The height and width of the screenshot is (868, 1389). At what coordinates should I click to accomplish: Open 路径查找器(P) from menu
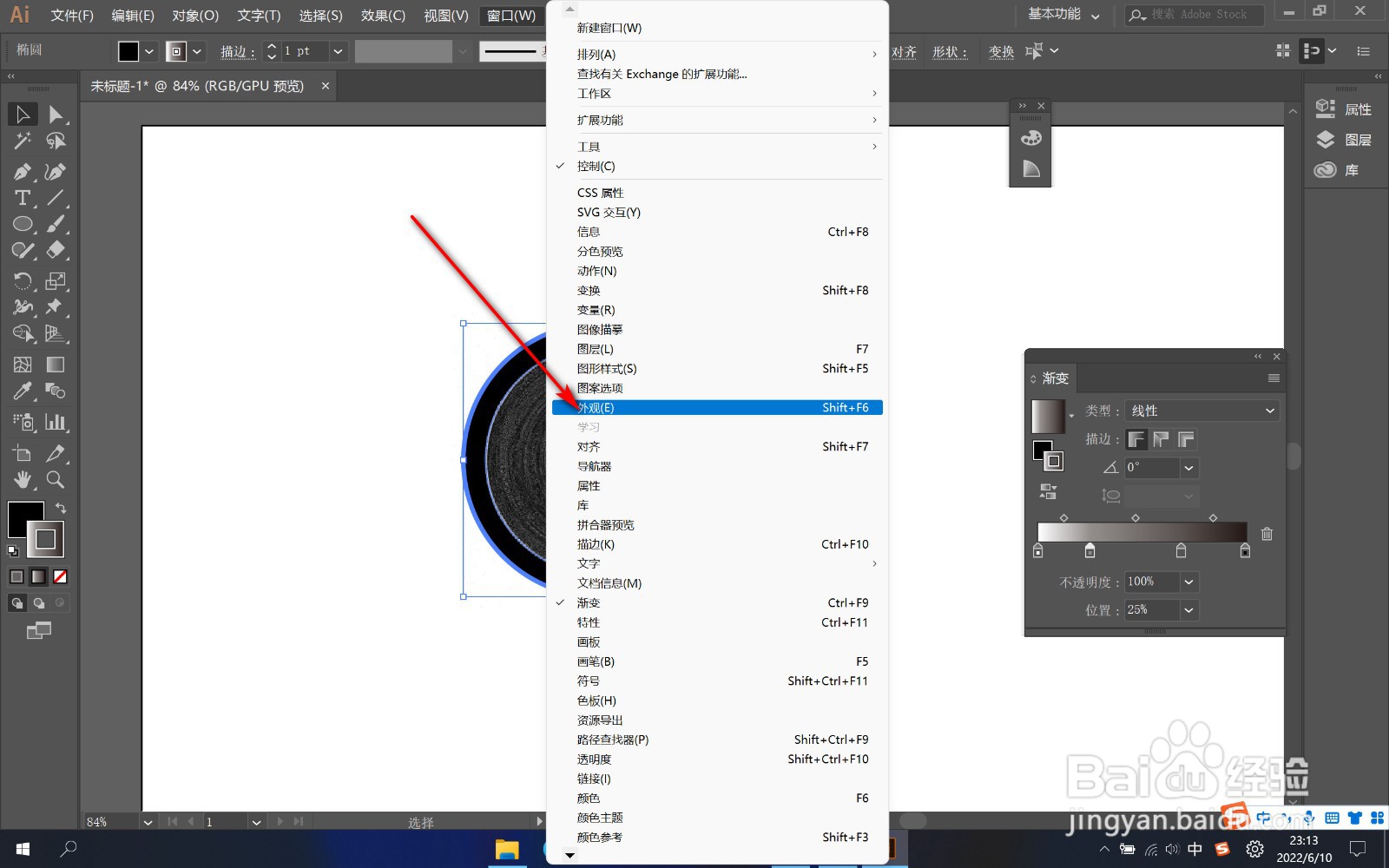point(717,740)
